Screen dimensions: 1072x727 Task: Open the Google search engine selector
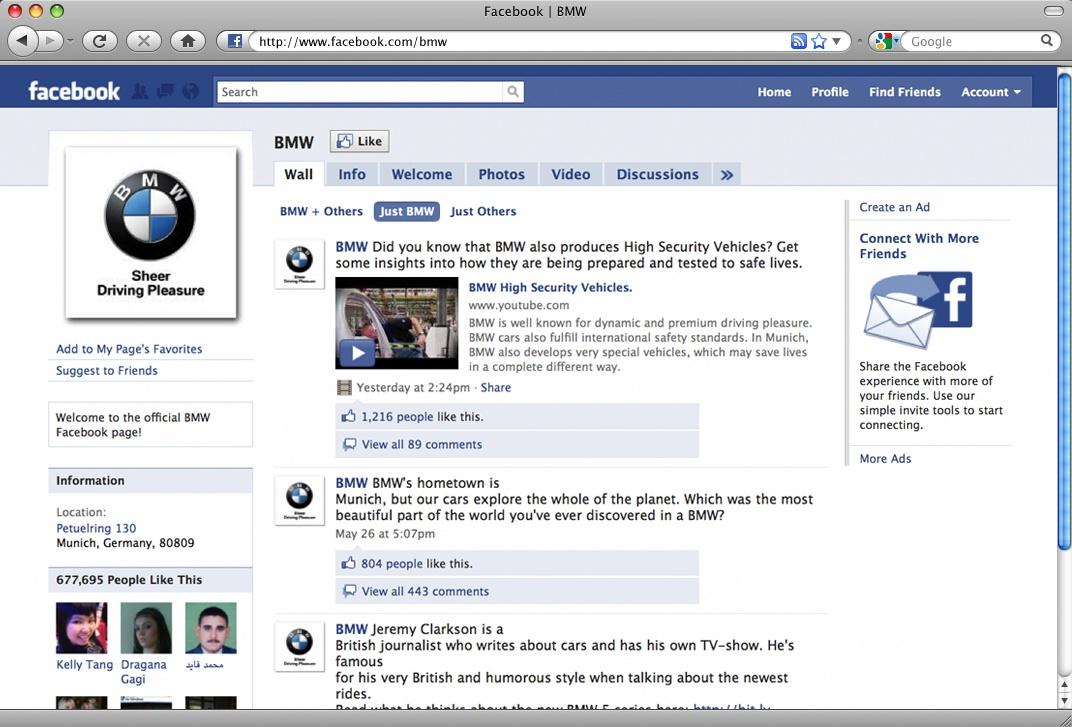885,41
